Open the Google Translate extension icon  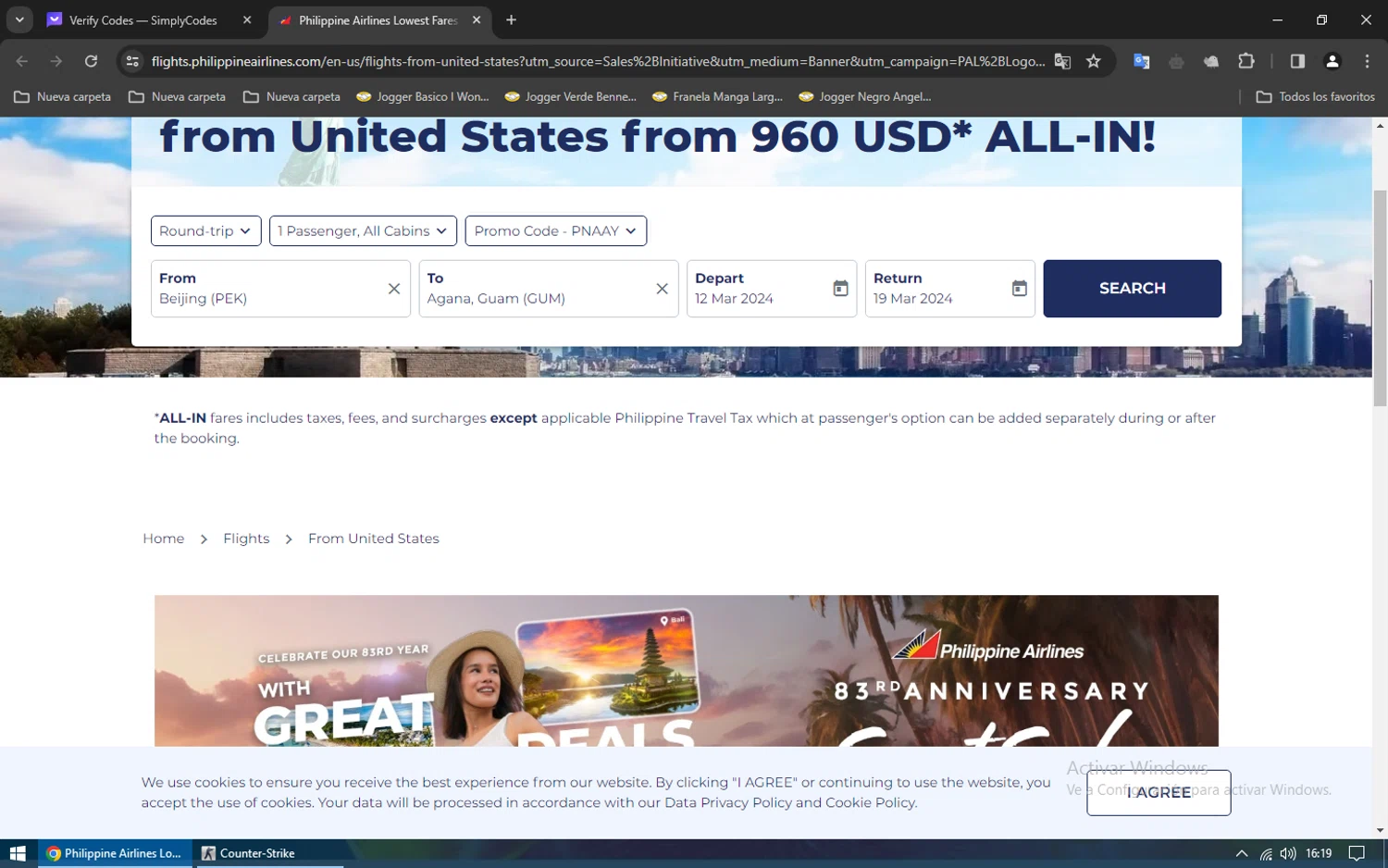tap(1141, 61)
